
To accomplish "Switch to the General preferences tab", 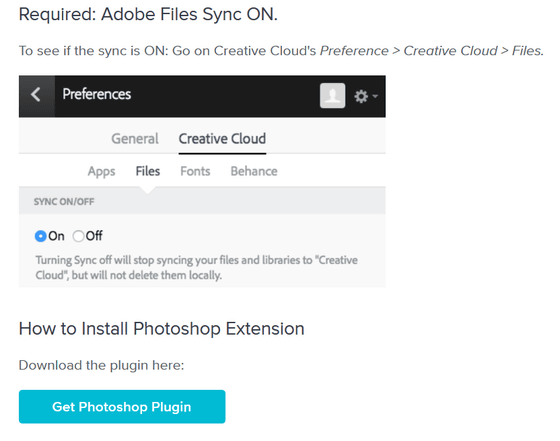I will 135,139.
